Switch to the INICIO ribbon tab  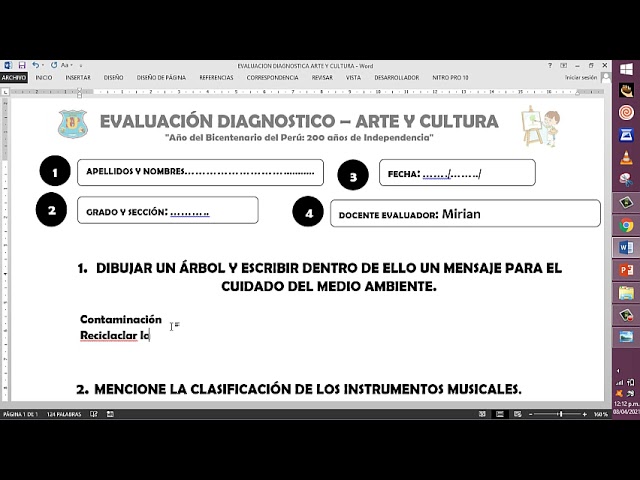[44, 78]
